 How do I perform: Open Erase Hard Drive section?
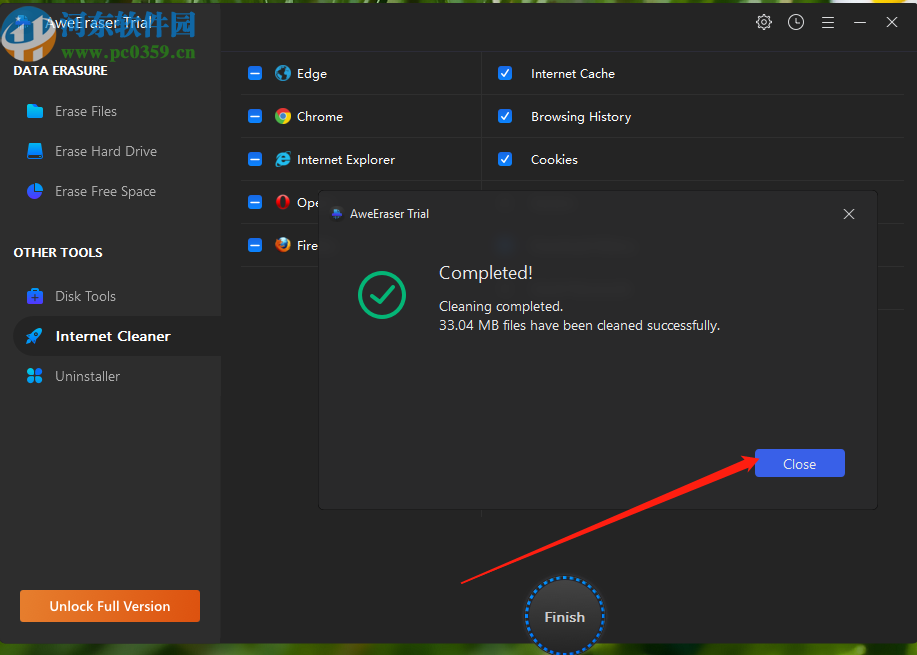point(105,151)
